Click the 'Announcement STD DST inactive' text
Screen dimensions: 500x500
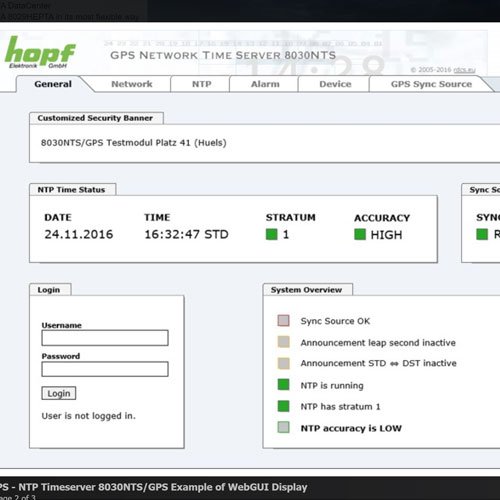[378, 363]
